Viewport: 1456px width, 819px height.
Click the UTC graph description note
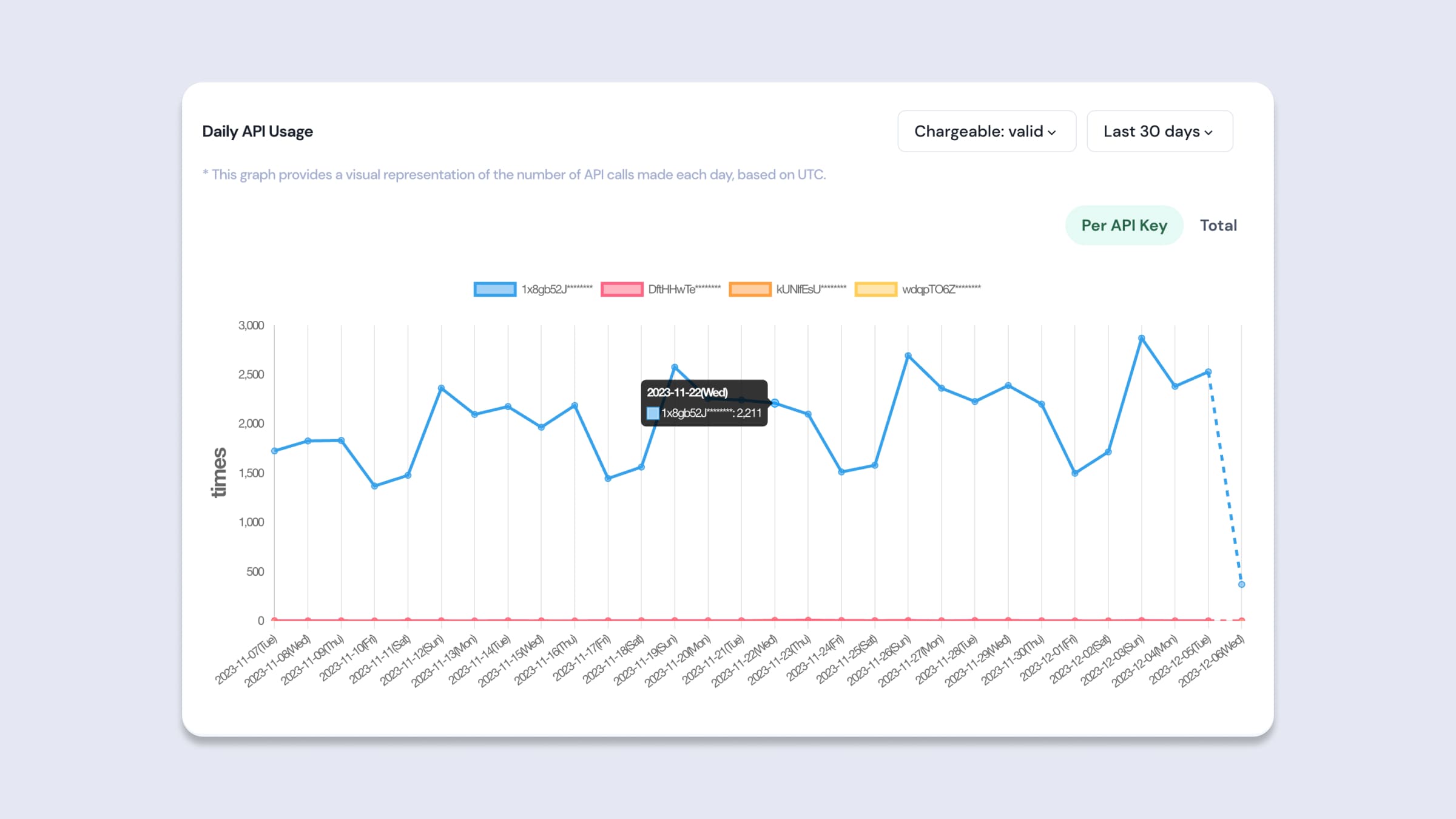tap(514, 175)
